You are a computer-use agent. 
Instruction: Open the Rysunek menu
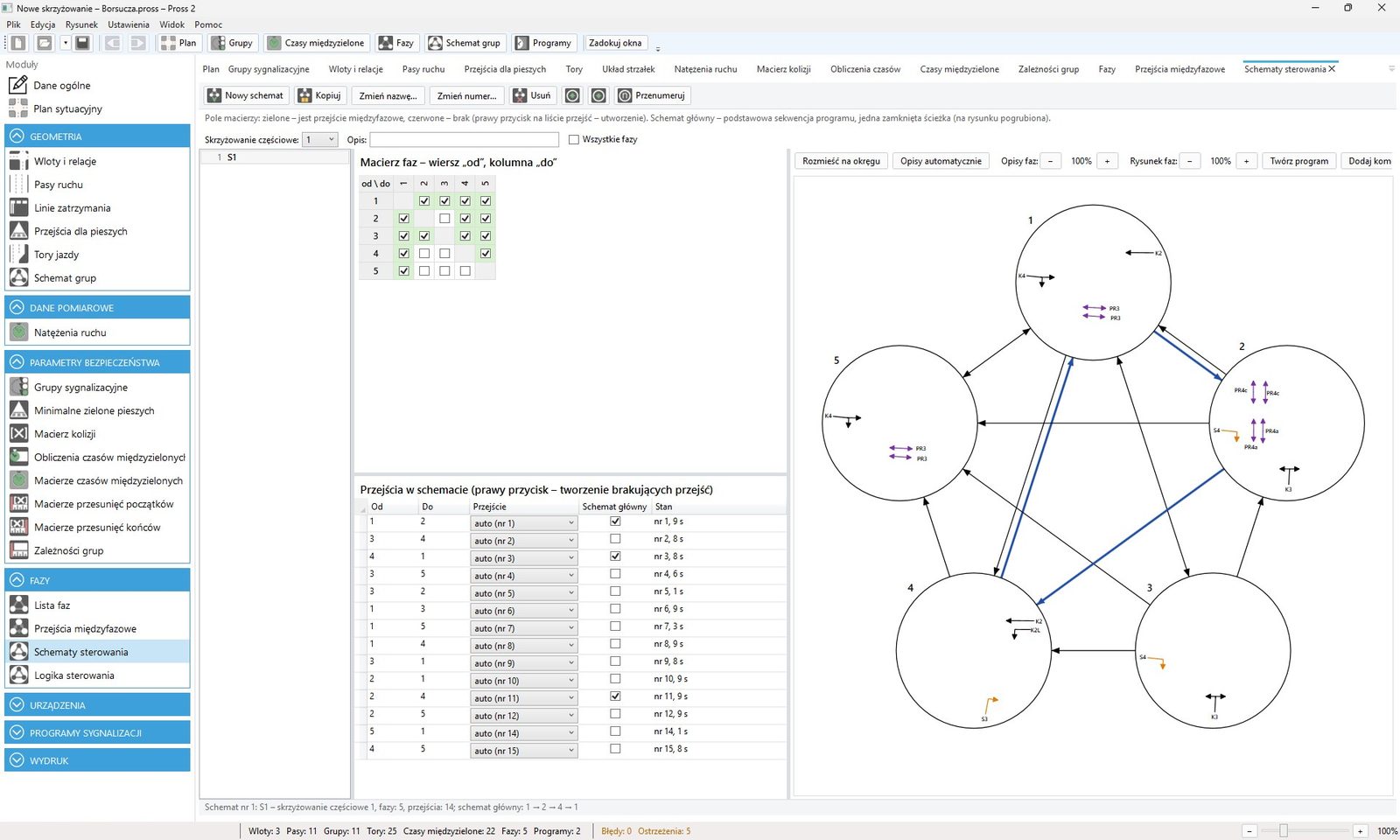click(x=81, y=24)
